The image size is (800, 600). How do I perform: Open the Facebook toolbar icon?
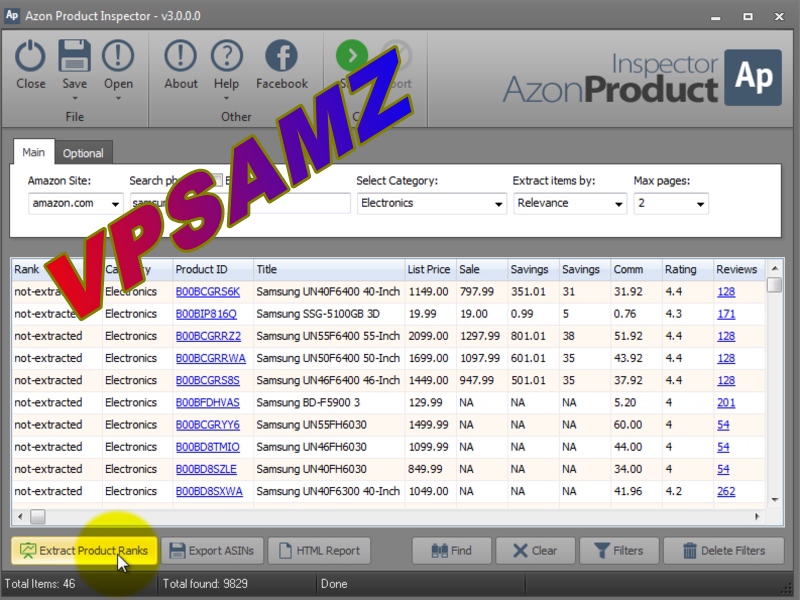coord(281,56)
